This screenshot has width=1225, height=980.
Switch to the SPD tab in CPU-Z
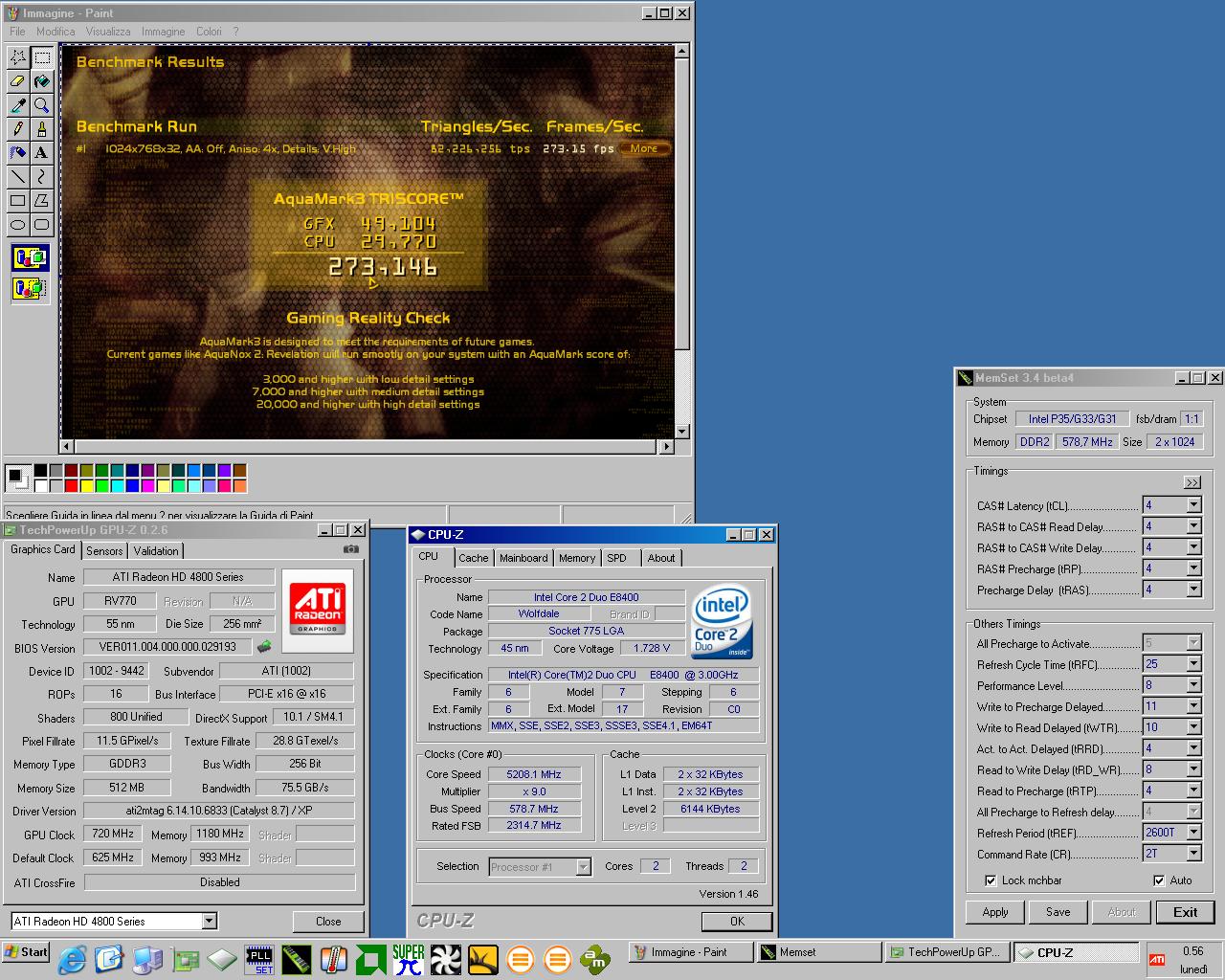pyautogui.click(x=617, y=558)
